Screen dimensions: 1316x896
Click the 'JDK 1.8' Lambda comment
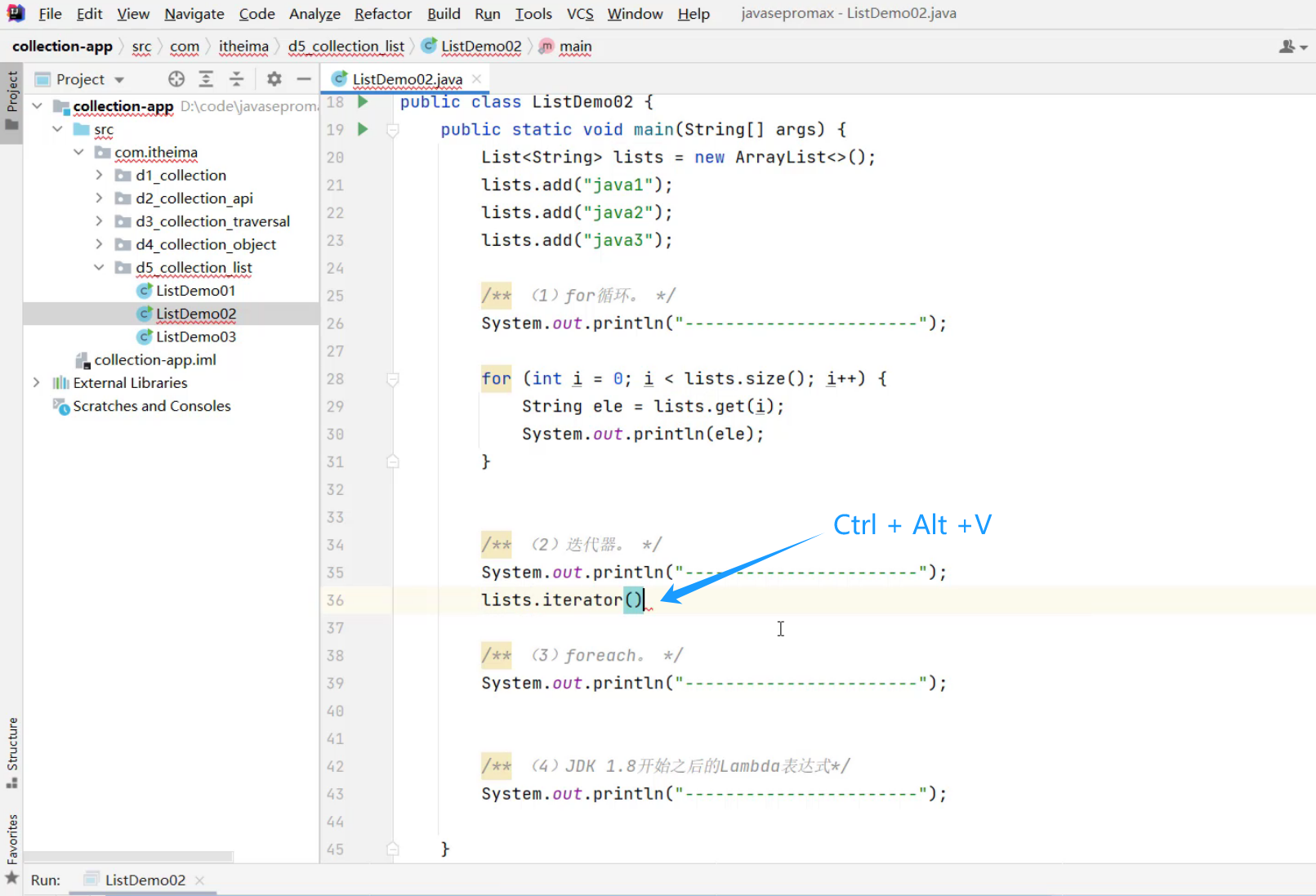(x=666, y=766)
